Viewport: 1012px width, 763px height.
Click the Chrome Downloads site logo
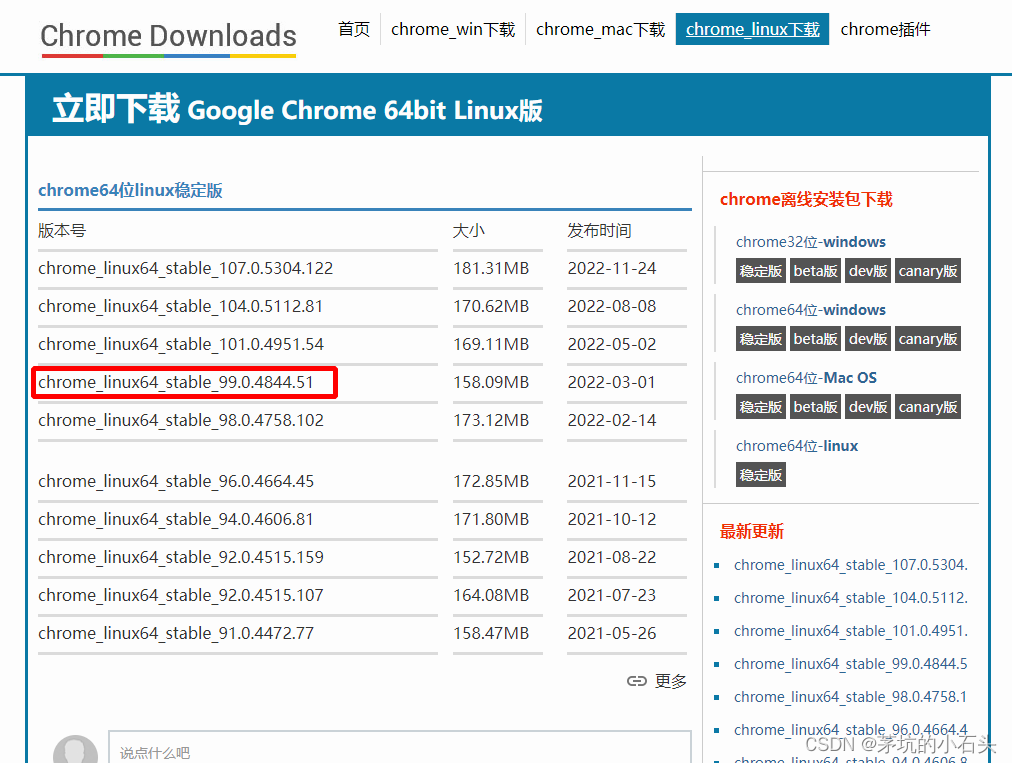(167, 35)
